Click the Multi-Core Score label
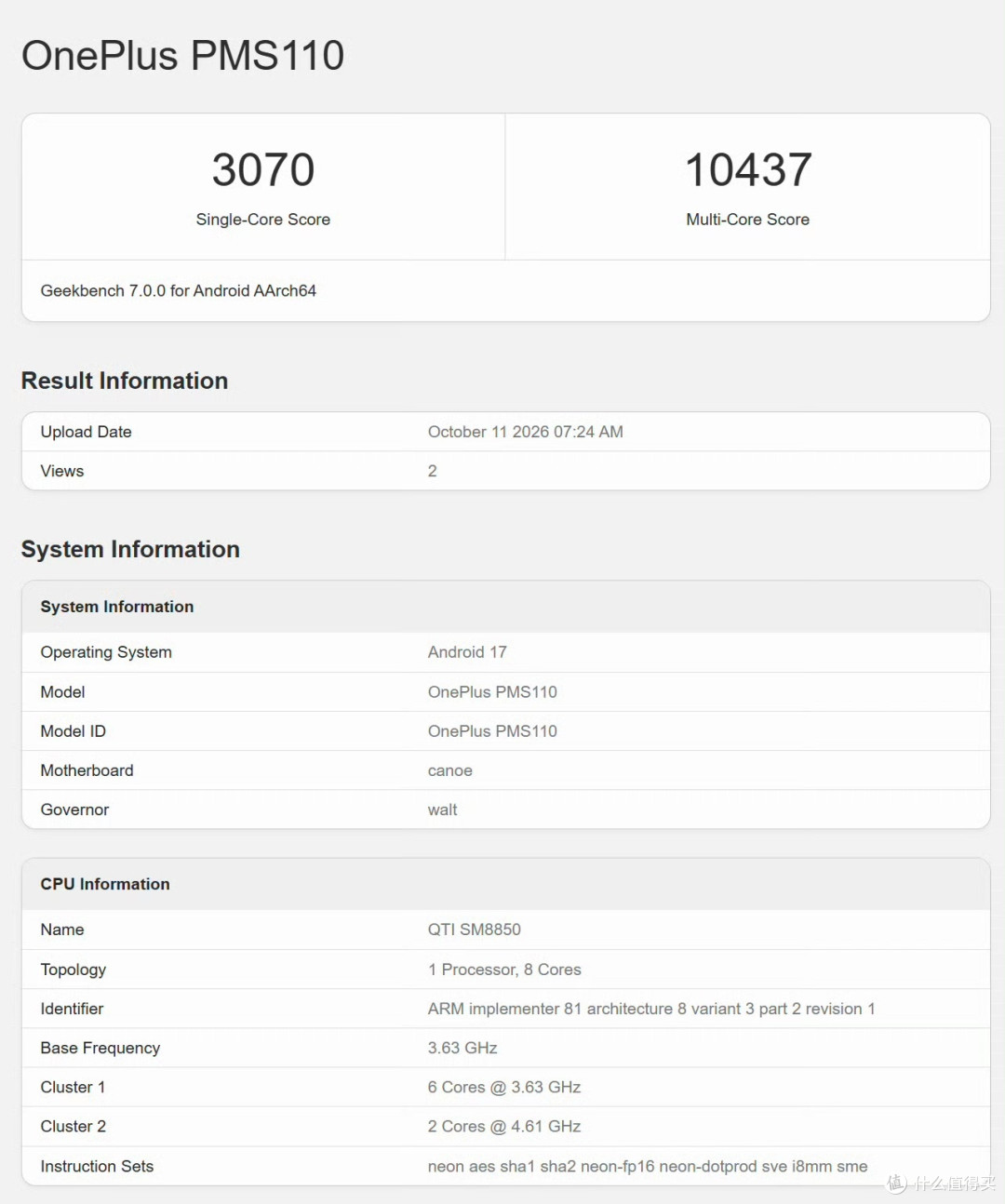This screenshot has width=1005, height=1204. point(748,220)
